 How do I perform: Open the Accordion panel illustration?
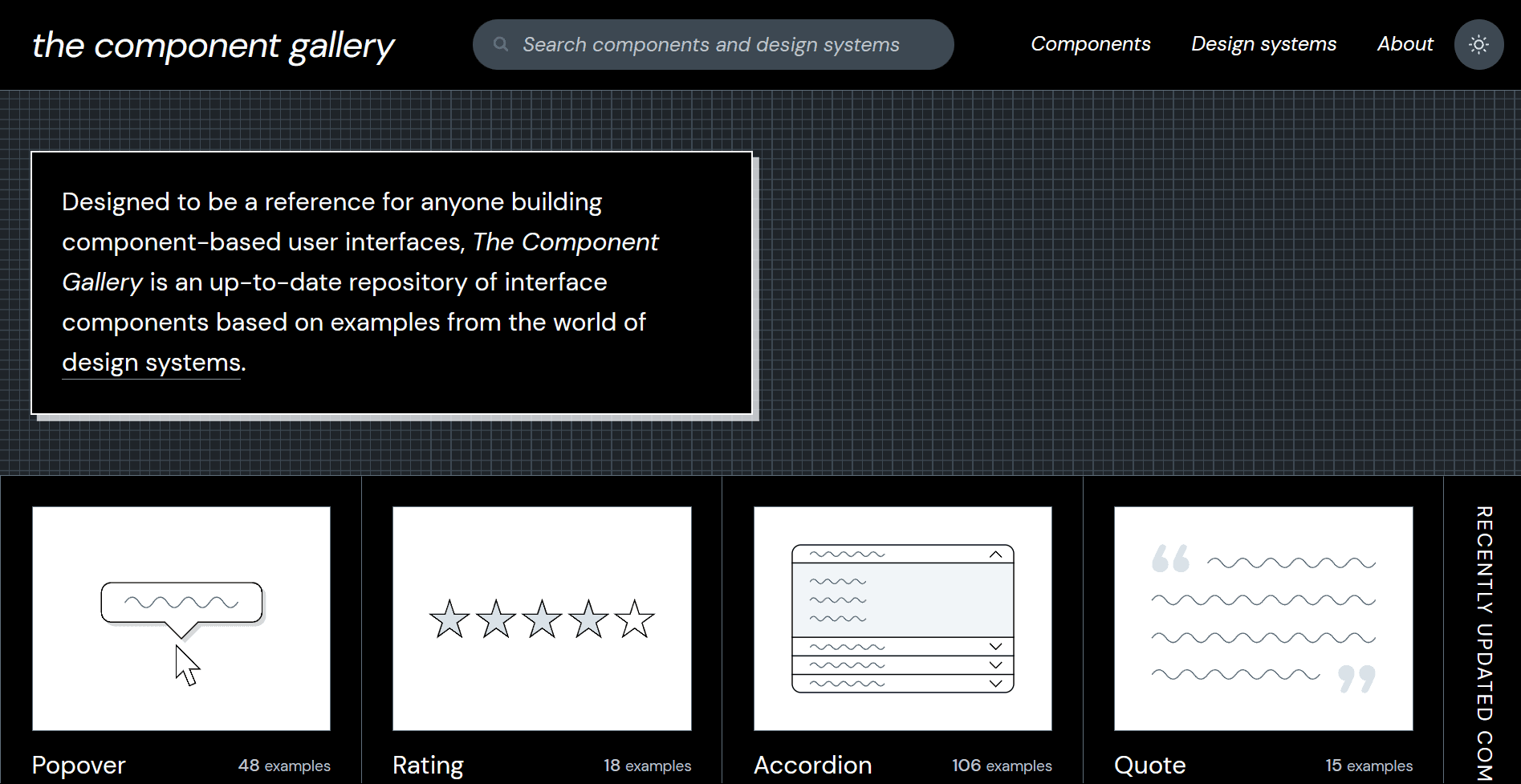click(x=902, y=618)
